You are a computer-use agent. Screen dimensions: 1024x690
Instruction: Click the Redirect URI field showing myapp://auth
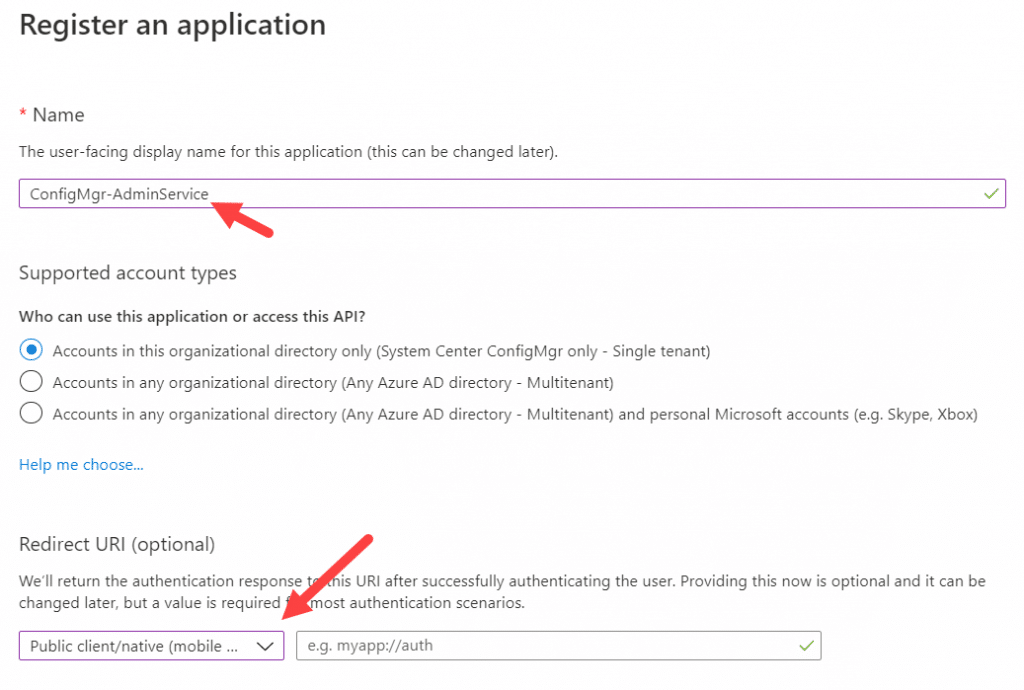(x=558, y=646)
